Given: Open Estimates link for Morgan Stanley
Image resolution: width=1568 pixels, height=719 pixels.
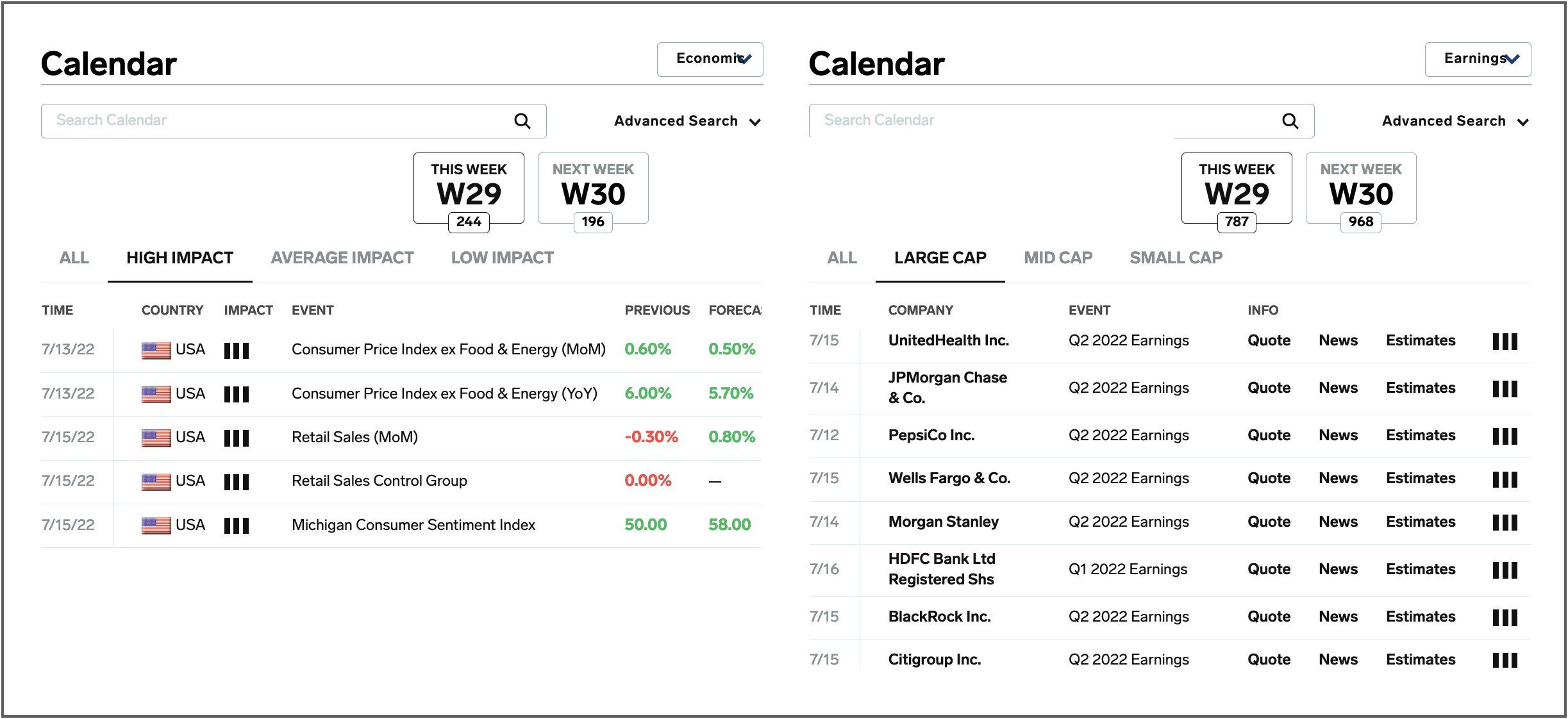Looking at the screenshot, I should click(x=1420, y=522).
